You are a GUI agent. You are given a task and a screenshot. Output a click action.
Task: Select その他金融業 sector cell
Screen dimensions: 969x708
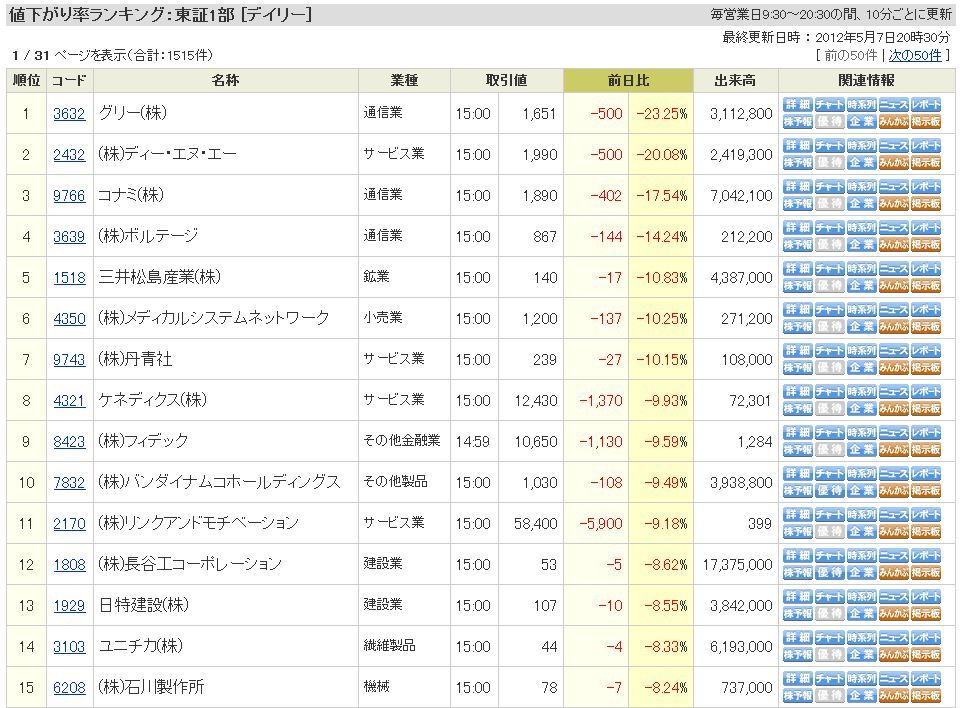click(402, 440)
